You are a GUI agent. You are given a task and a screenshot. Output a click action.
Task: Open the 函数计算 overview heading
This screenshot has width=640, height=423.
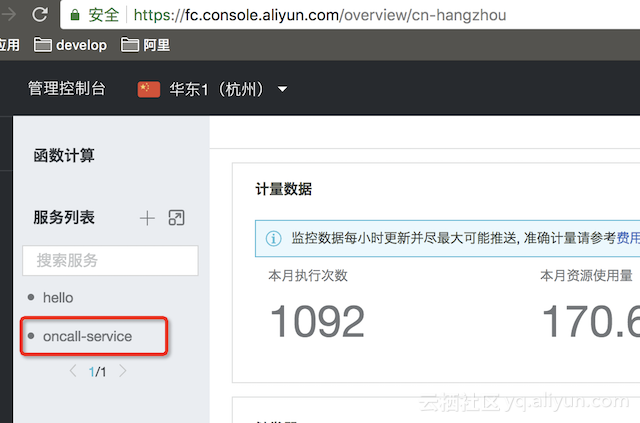64,156
